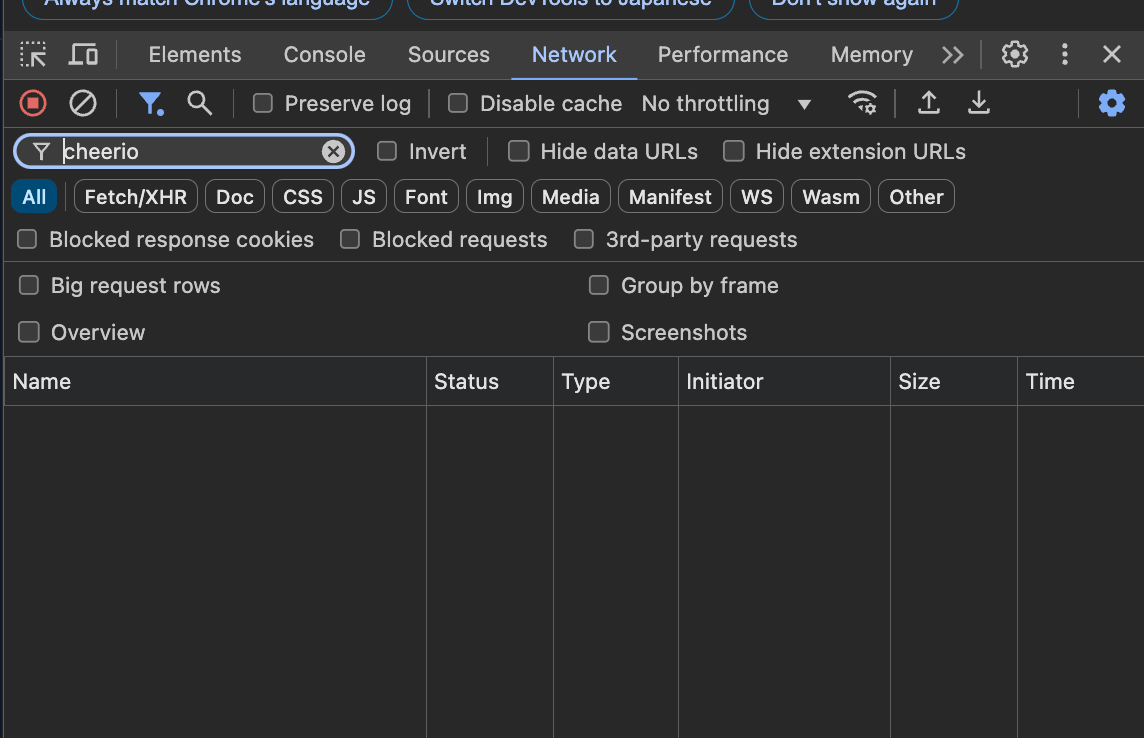Enable Disable cache
Image resolution: width=1144 pixels, height=738 pixels.
458,103
